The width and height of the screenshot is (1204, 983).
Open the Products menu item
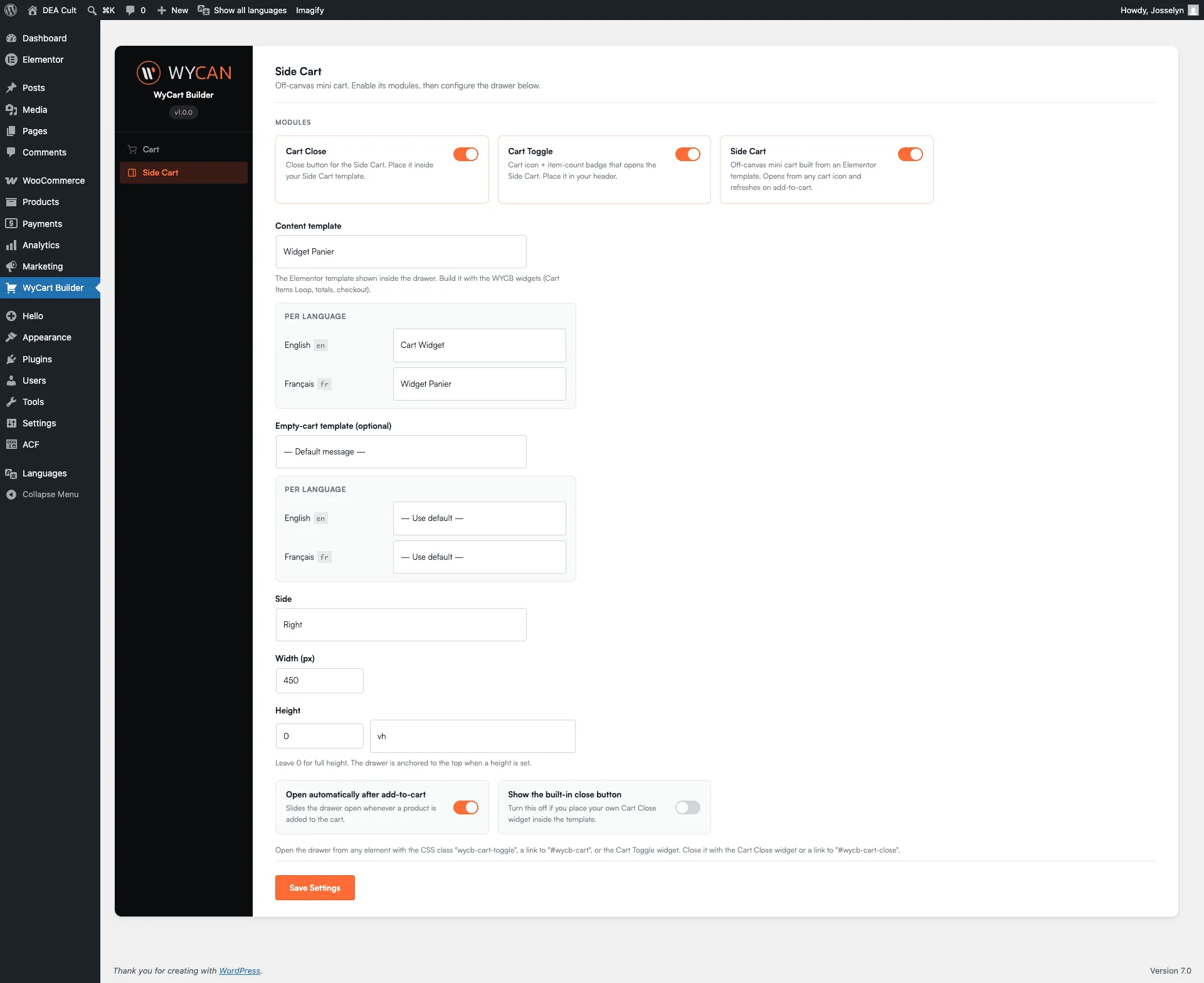tap(50, 202)
